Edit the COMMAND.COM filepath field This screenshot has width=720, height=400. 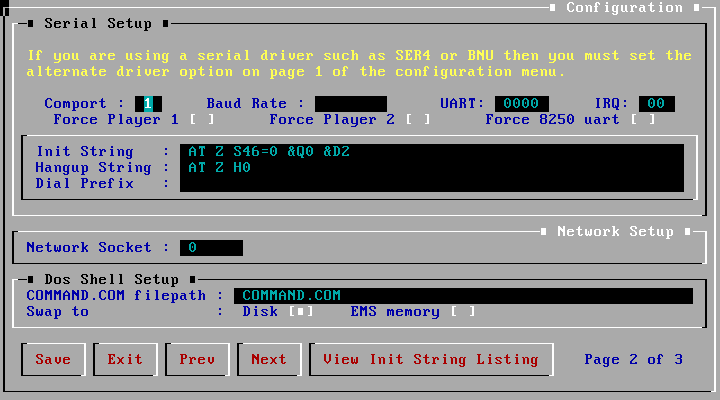tap(463, 296)
